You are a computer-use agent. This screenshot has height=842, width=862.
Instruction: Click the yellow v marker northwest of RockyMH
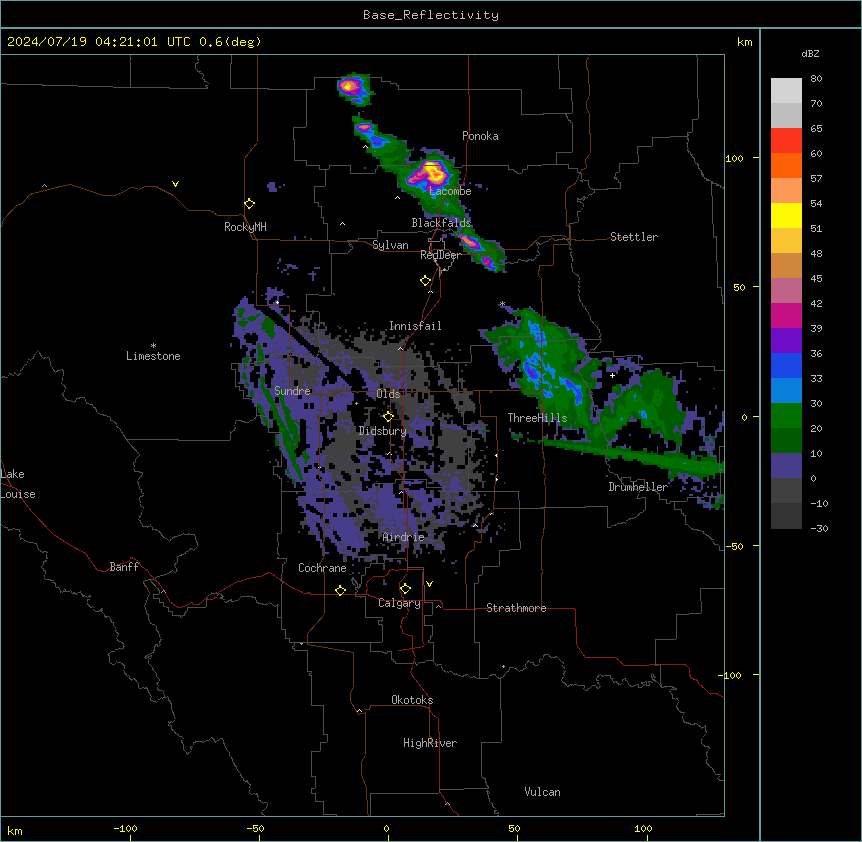coord(175,184)
